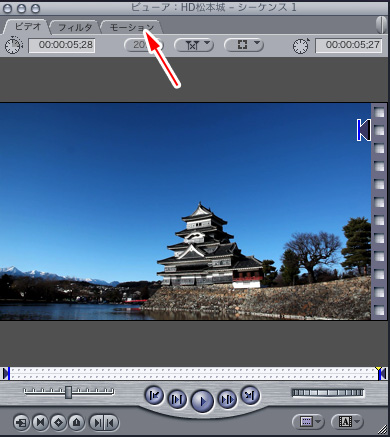Switch to the モーション tab
390x437 pixels.
pyautogui.click(x=132, y=27)
